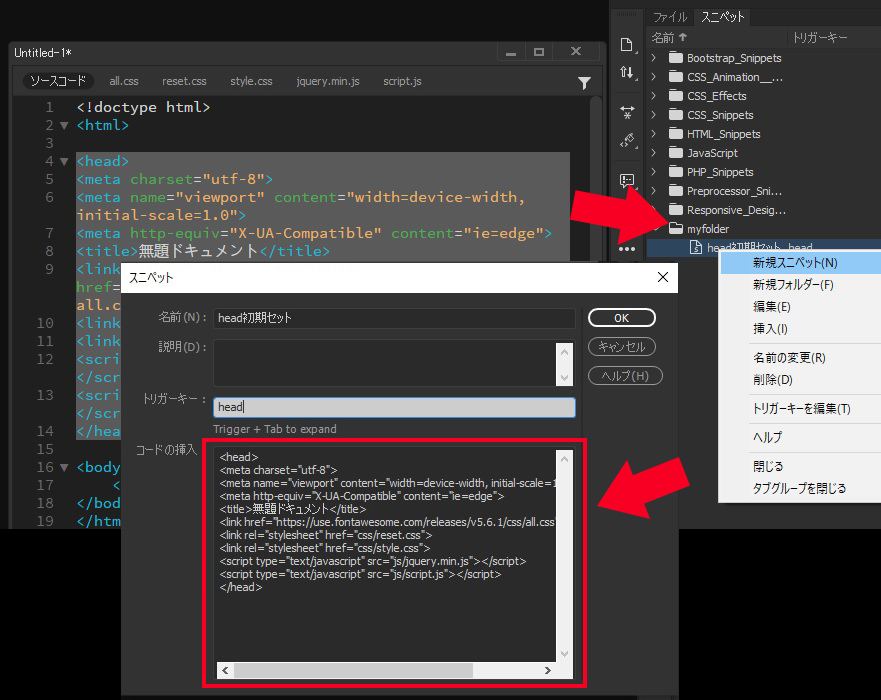Close the snippet dialog with X
The height and width of the screenshot is (700, 881).
(x=663, y=277)
